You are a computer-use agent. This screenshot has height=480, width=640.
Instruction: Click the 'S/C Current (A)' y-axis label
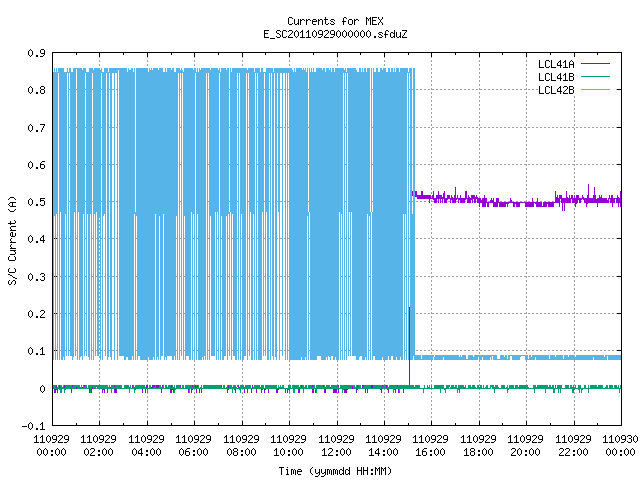(13, 240)
